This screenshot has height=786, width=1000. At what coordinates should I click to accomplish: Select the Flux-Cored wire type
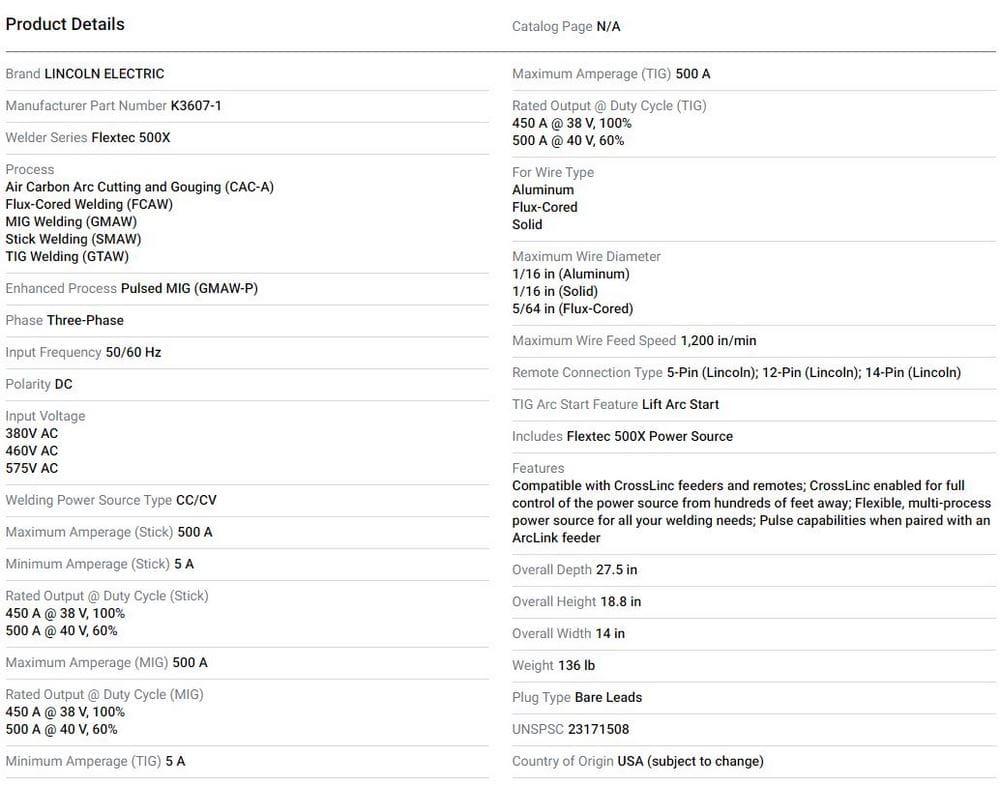point(545,207)
